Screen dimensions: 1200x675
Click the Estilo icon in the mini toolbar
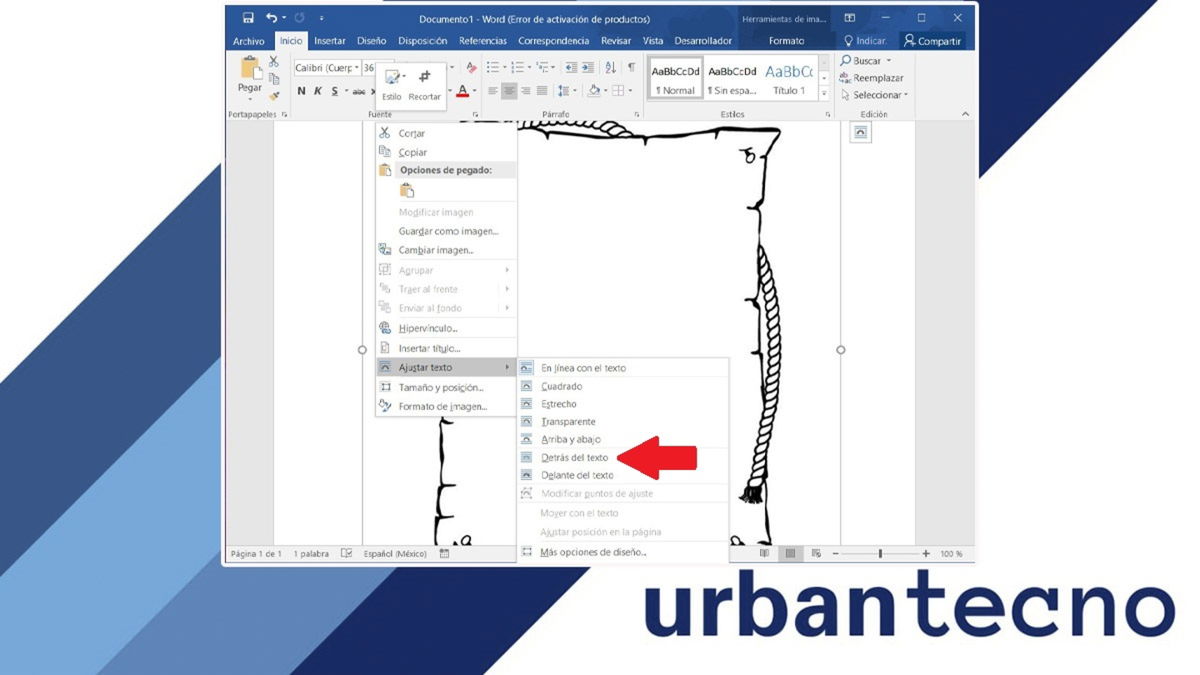(394, 77)
